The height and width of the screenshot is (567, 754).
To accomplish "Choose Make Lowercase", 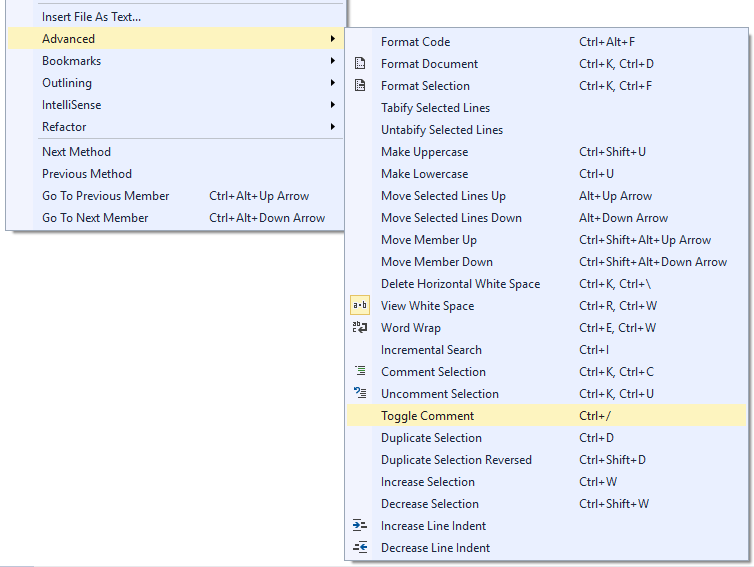I will click(x=547, y=174).
